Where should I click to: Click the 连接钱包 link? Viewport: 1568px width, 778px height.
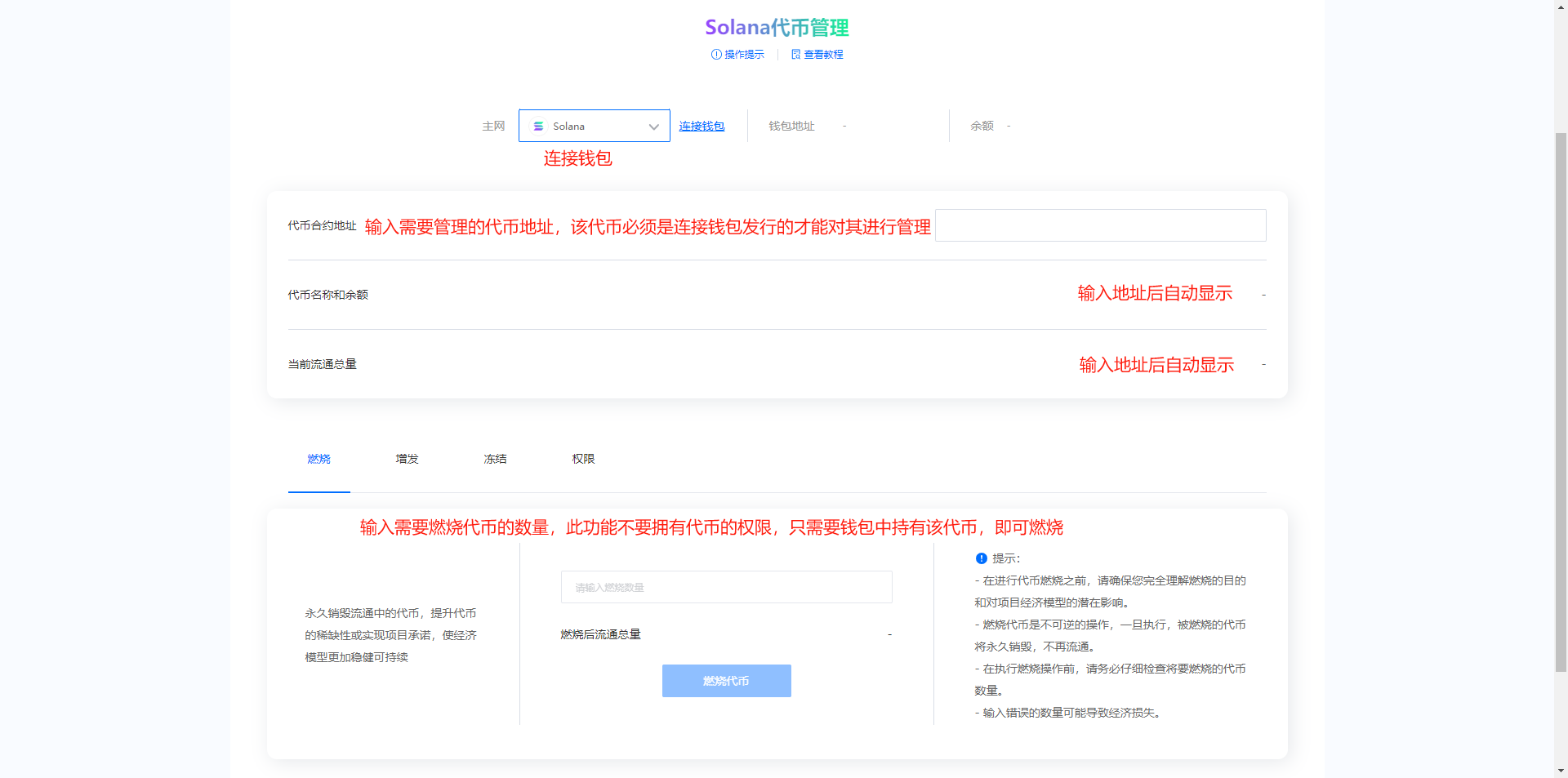[702, 126]
